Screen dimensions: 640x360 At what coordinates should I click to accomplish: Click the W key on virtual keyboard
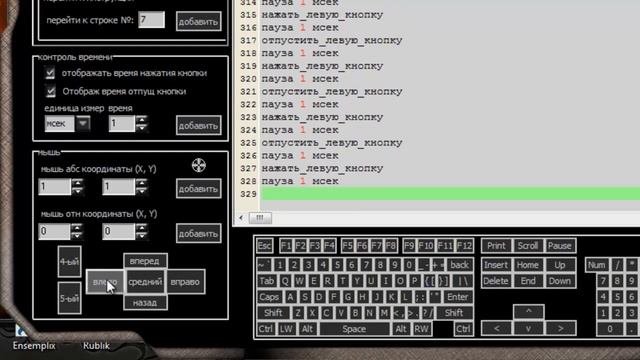coord(299,281)
